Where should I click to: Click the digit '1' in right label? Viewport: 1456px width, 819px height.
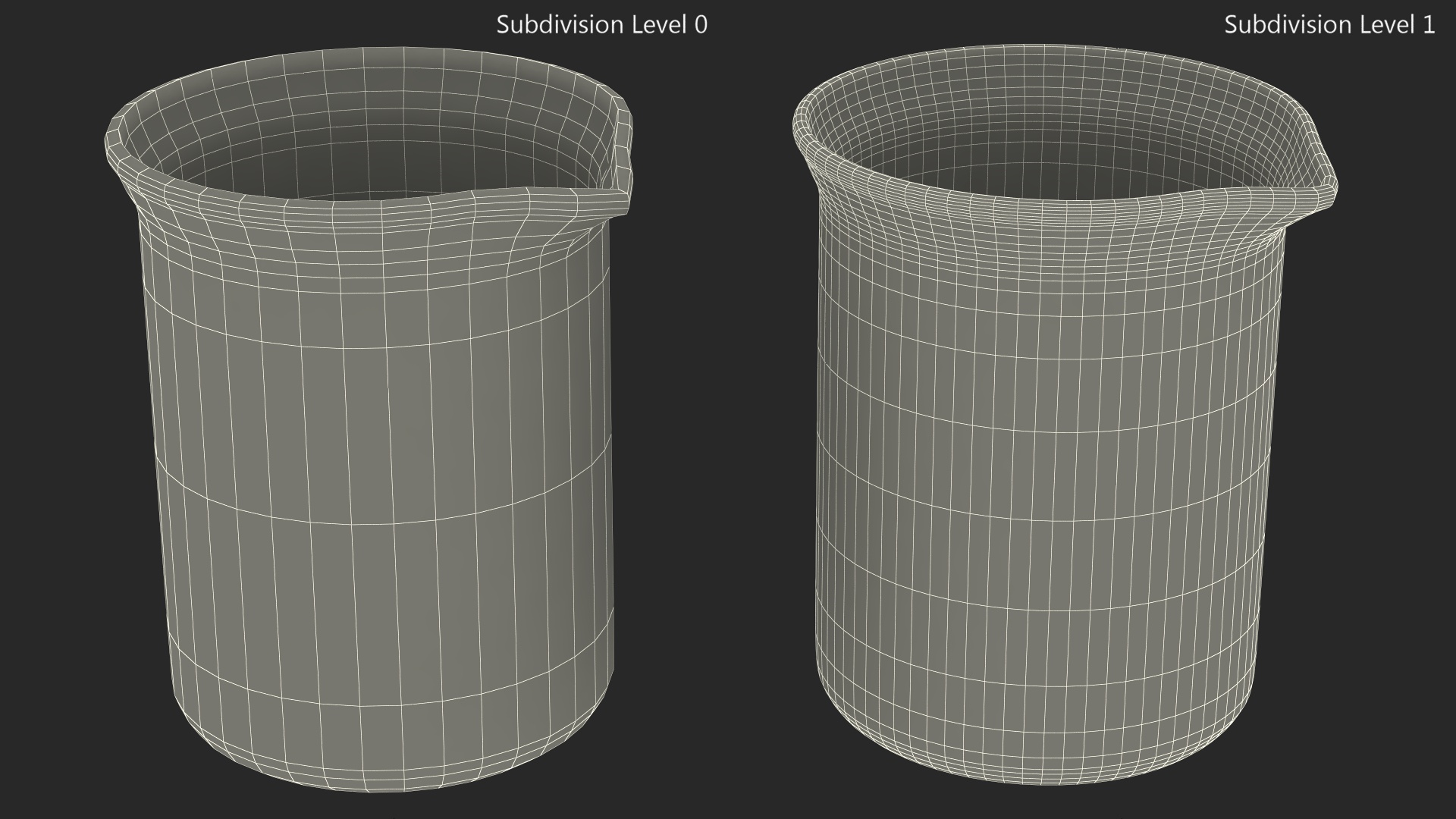click(1428, 25)
